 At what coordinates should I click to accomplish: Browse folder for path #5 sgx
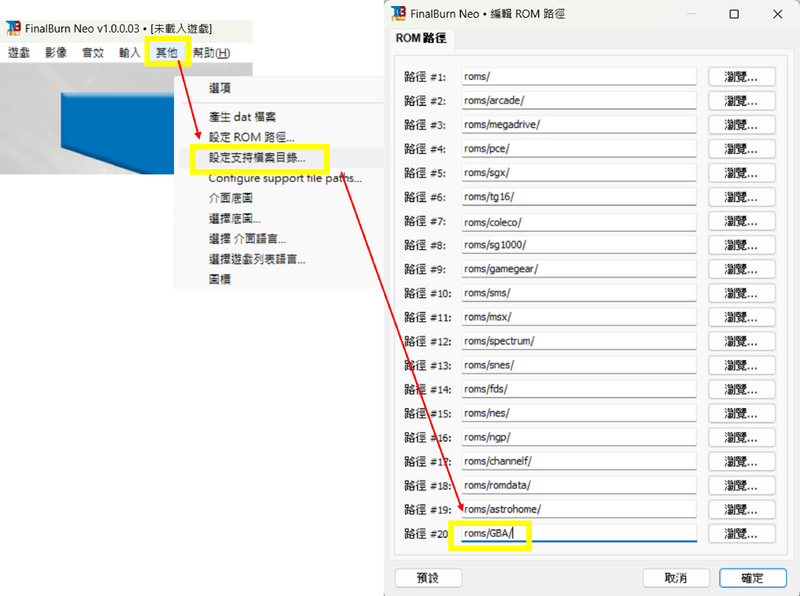(742, 173)
